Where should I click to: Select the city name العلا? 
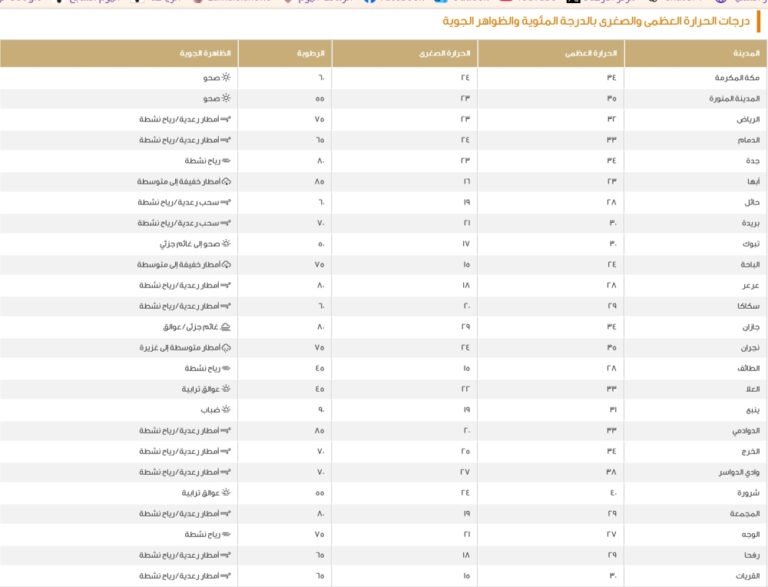point(753,389)
